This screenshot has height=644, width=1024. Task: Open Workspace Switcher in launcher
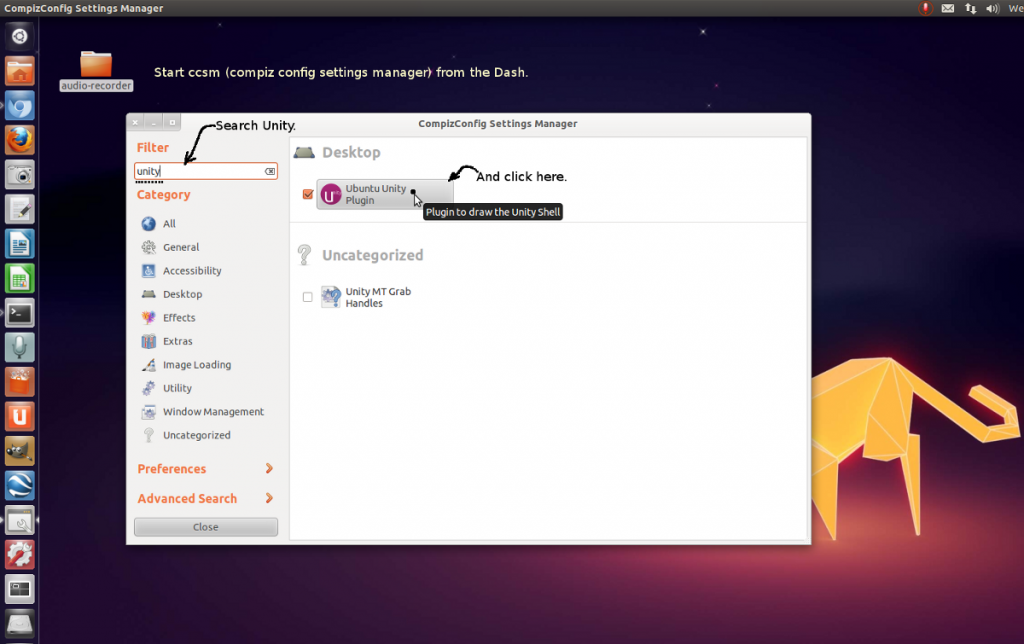click(x=20, y=590)
